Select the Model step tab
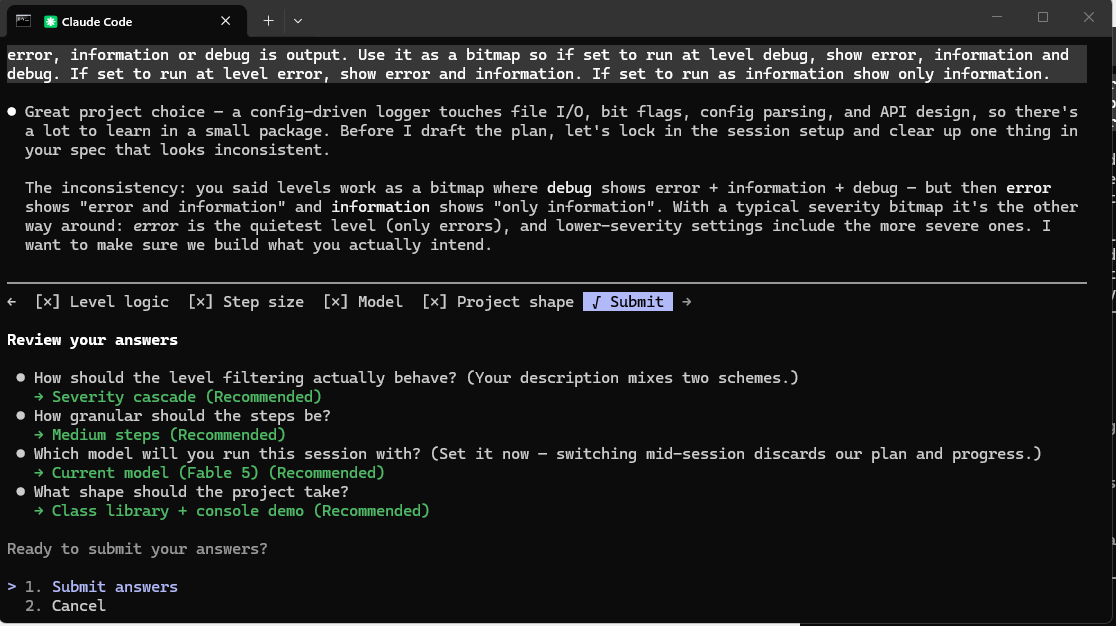This screenshot has width=1116, height=626. pyautogui.click(x=362, y=302)
